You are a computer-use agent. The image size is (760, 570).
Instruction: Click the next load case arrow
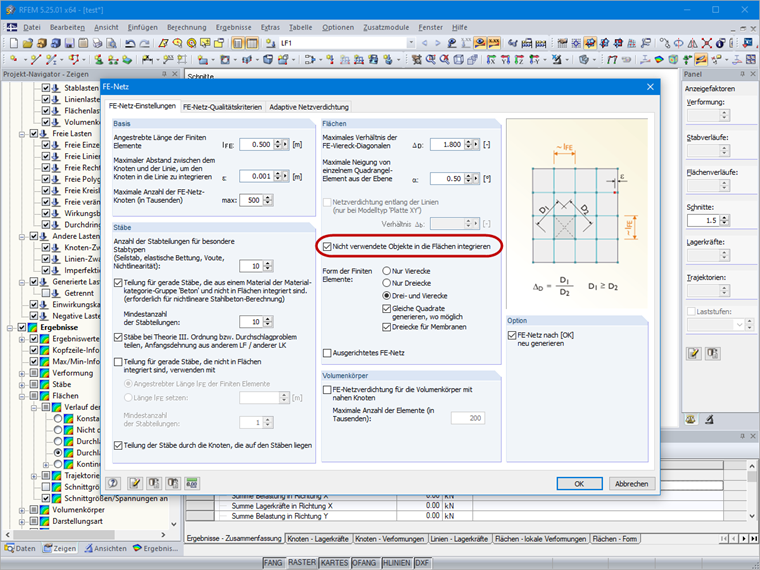438,43
